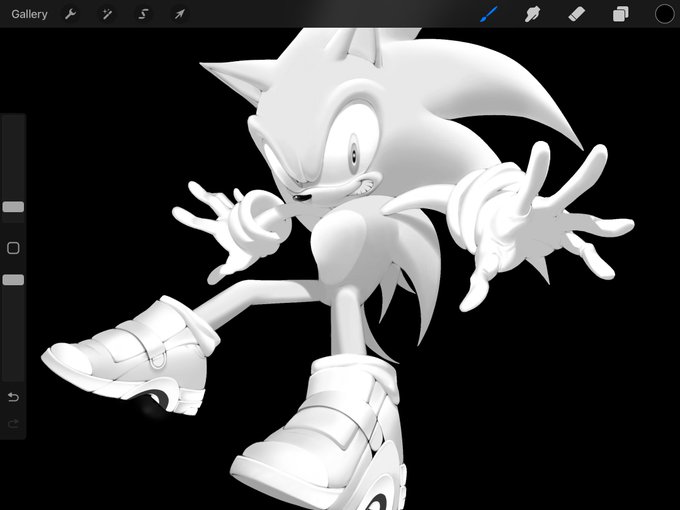Open the Adjustments magic wand menu
This screenshot has width=680, height=510.
point(107,14)
